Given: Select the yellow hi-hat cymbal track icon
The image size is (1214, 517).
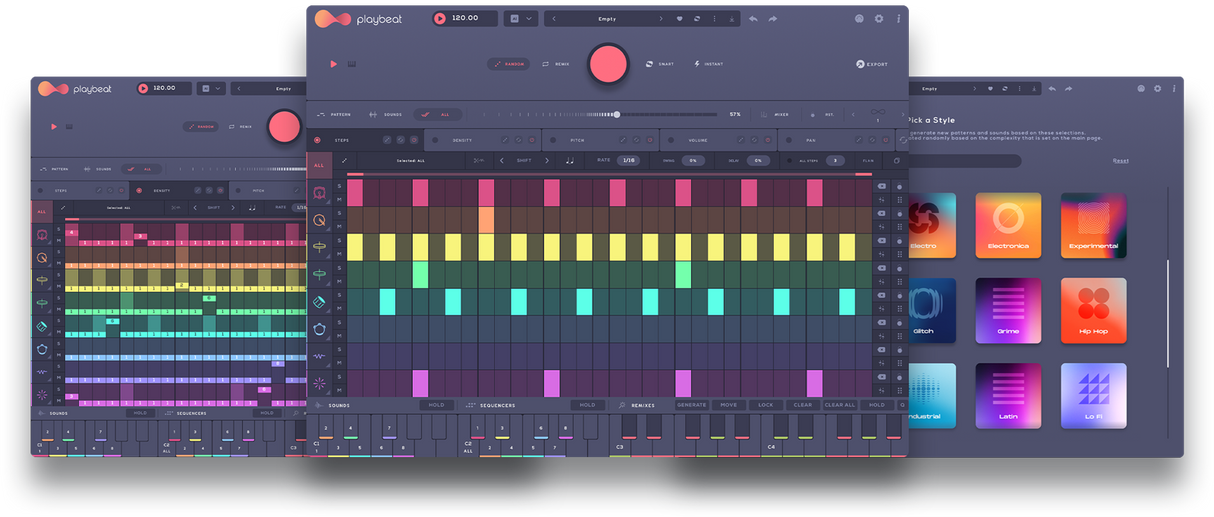Looking at the screenshot, I should (x=319, y=247).
